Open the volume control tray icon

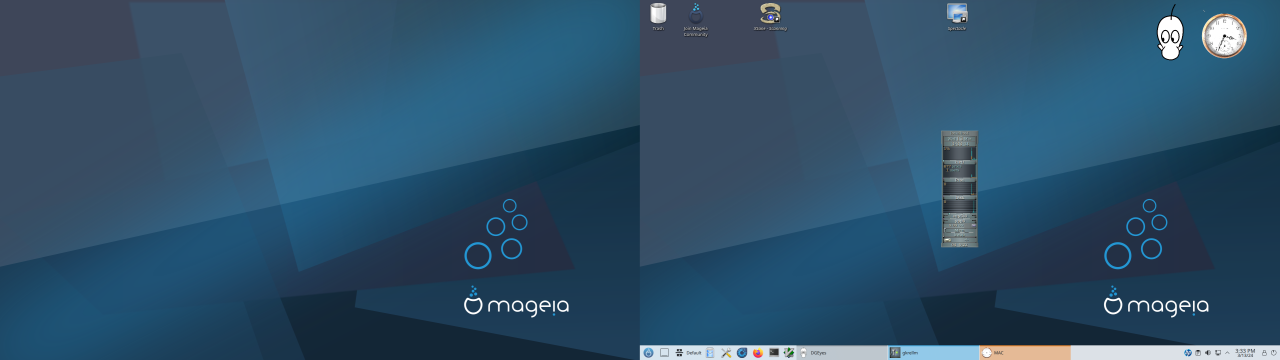(1208, 353)
